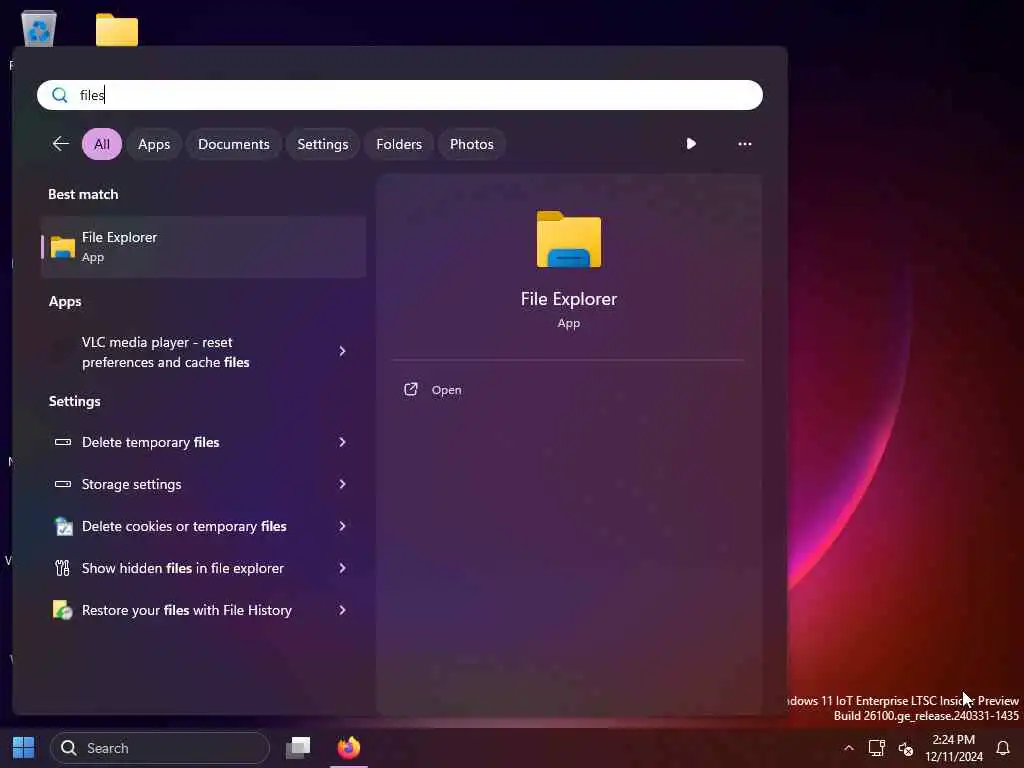This screenshot has width=1024, height=768.
Task: Switch to the Apps filter
Action: point(154,144)
